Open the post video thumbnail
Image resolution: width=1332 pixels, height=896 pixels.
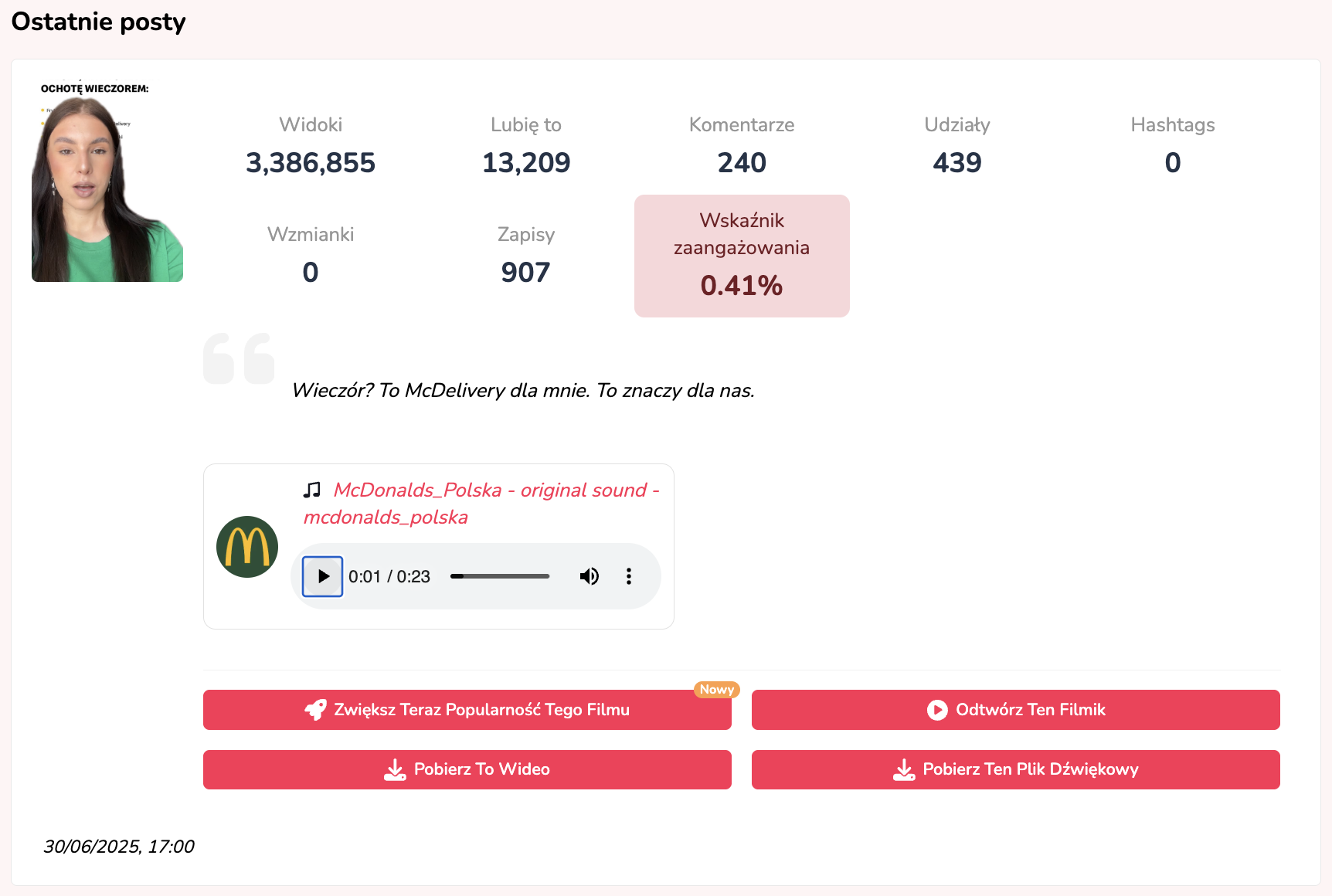(107, 182)
